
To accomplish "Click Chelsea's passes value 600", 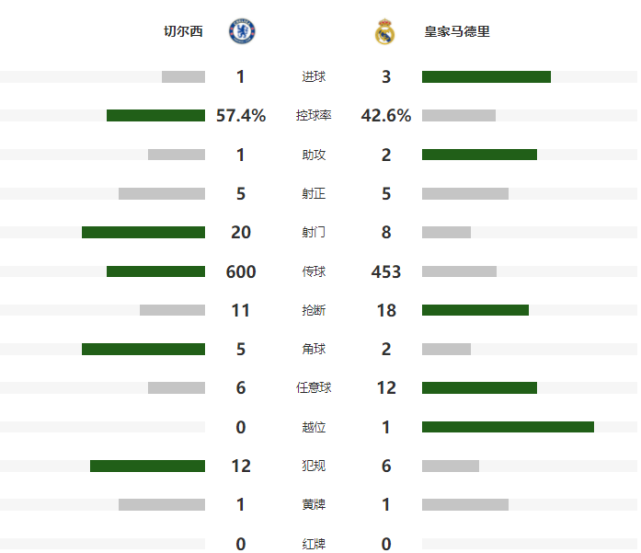I will [241, 272].
